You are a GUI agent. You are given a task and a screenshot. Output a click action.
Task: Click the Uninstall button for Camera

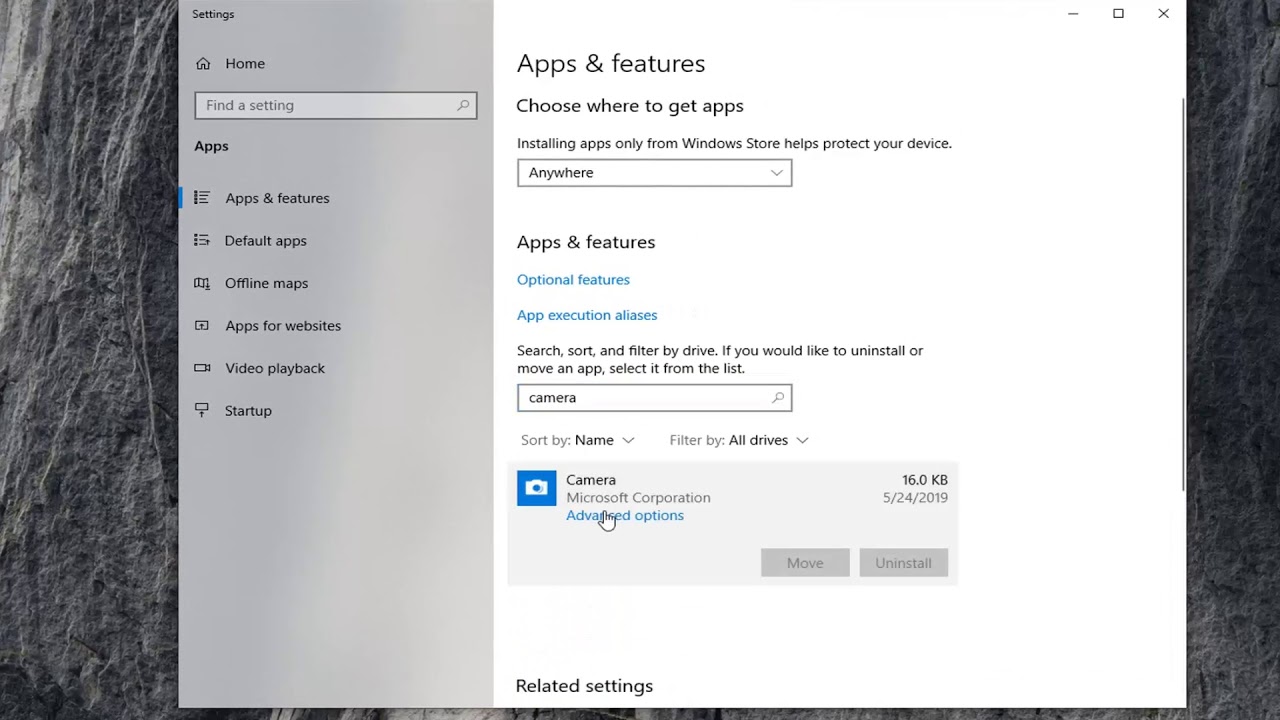pos(903,563)
